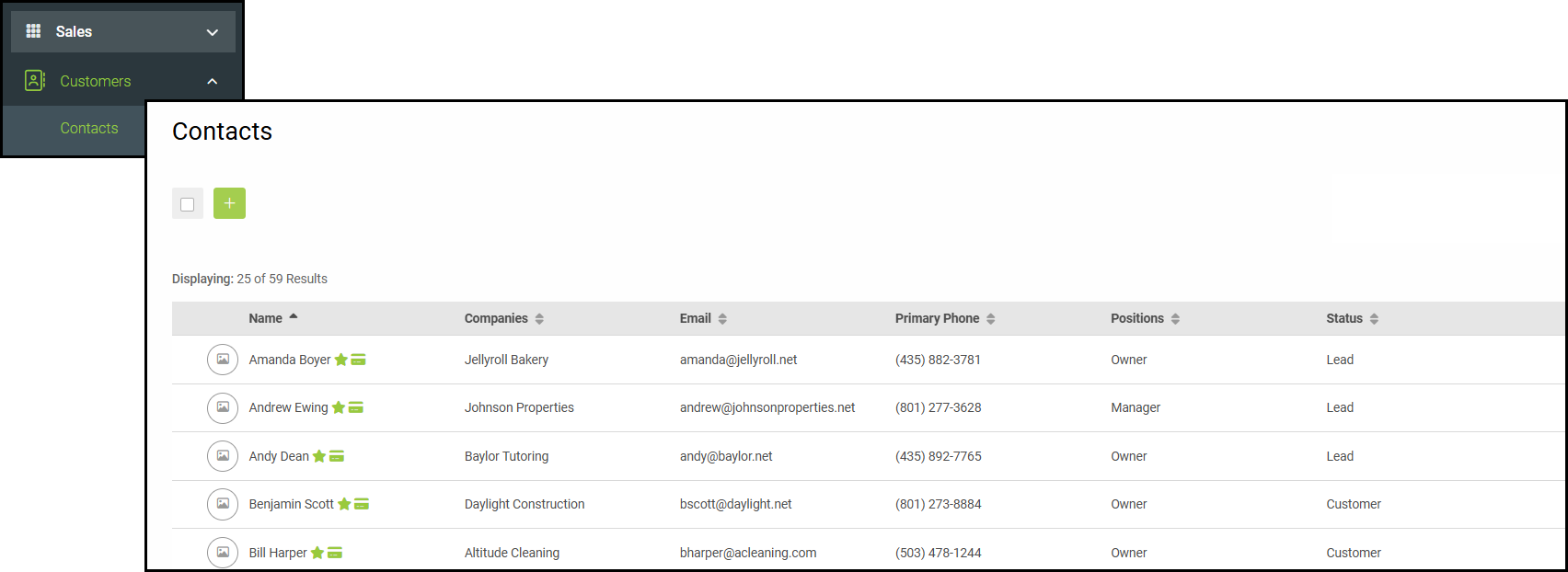Click phone number (503) 478-1244
This screenshot has width=1568, height=572.
938,553
